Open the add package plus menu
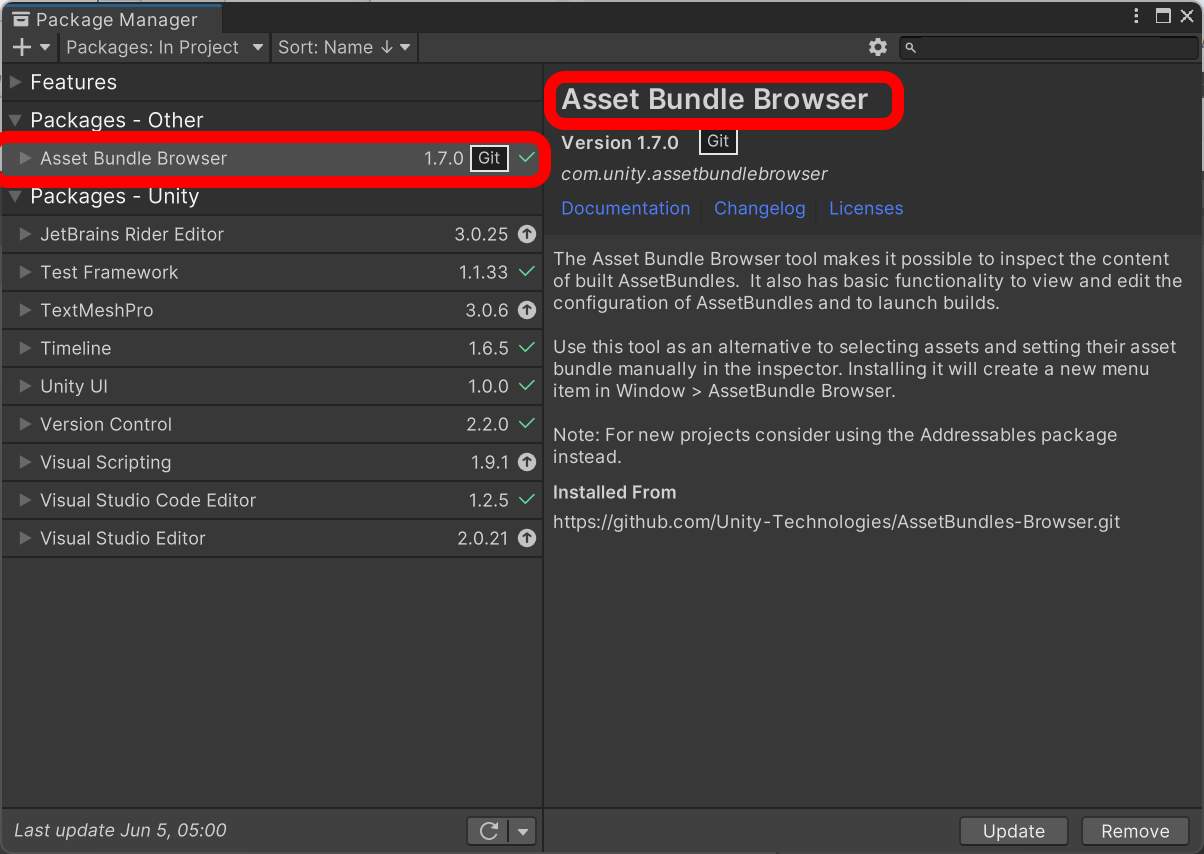 (x=31, y=47)
